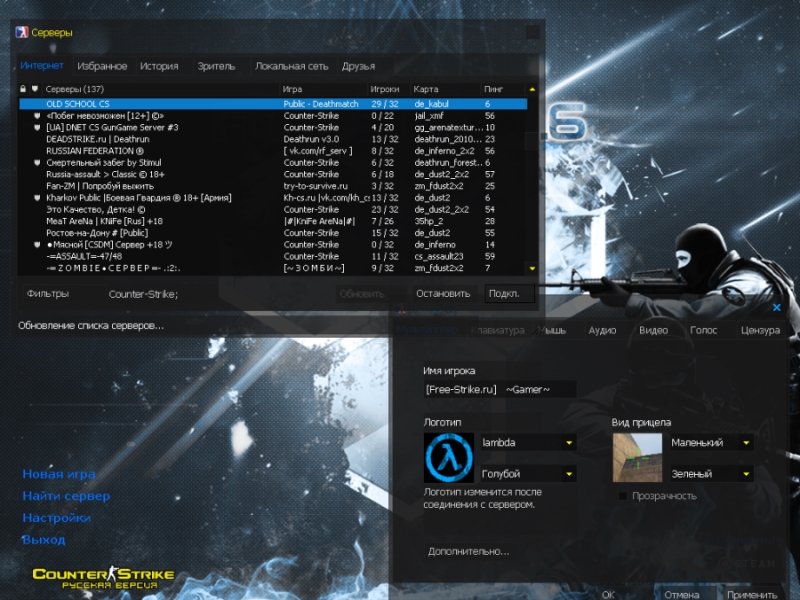Click the lock column header icon
800x600 pixels.
(23, 89)
